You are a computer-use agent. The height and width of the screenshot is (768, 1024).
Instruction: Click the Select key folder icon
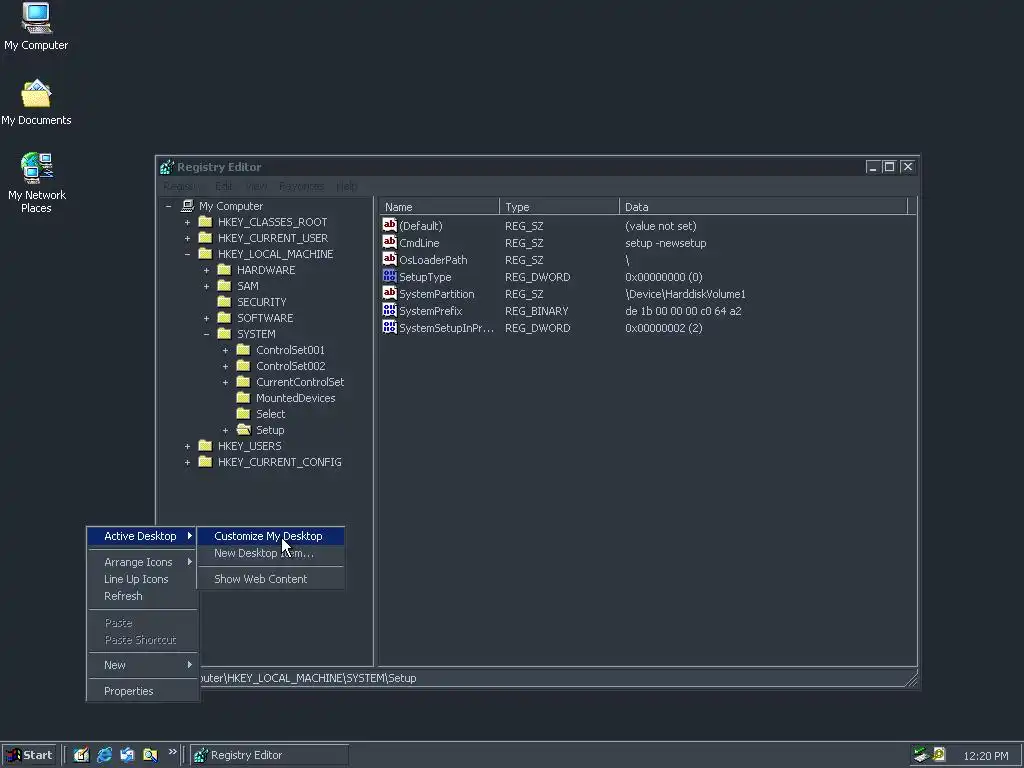(x=243, y=413)
